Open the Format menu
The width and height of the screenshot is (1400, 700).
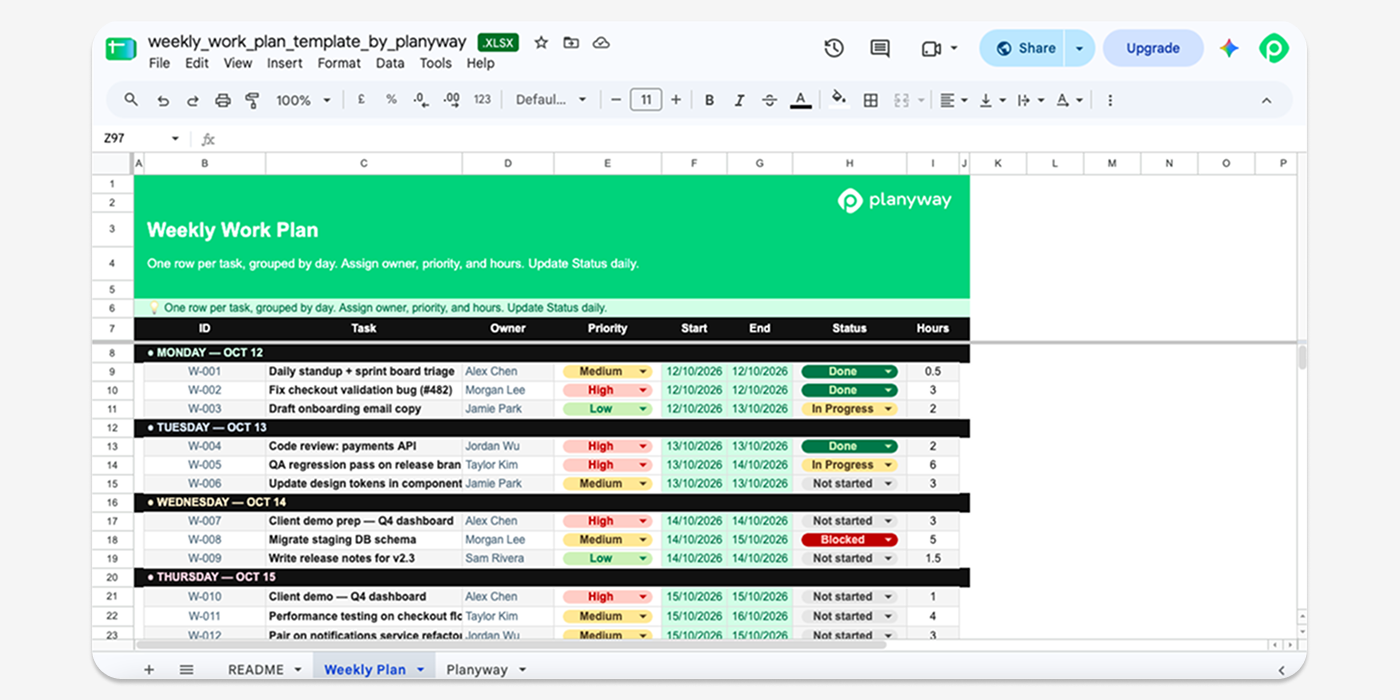[x=339, y=63]
